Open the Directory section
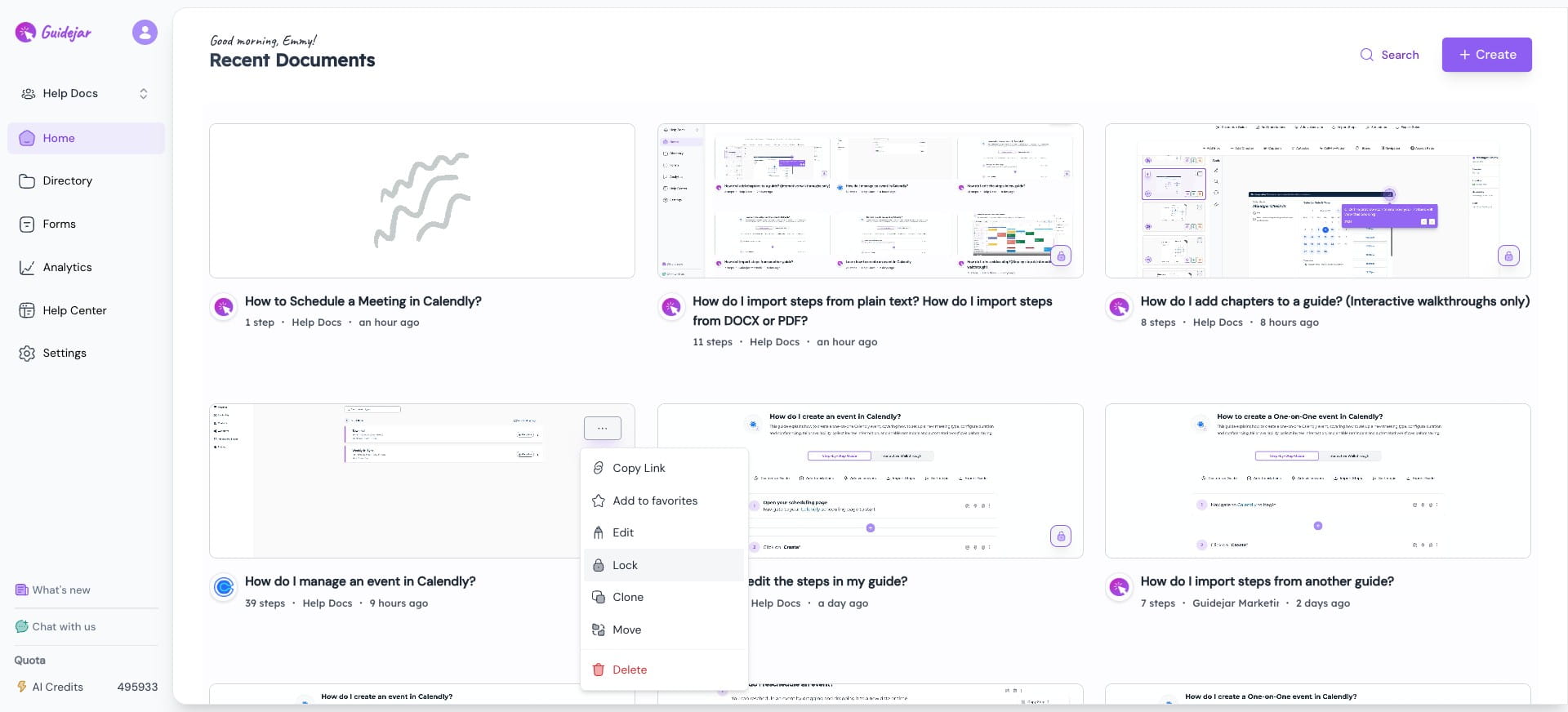1568x712 pixels. click(x=86, y=181)
